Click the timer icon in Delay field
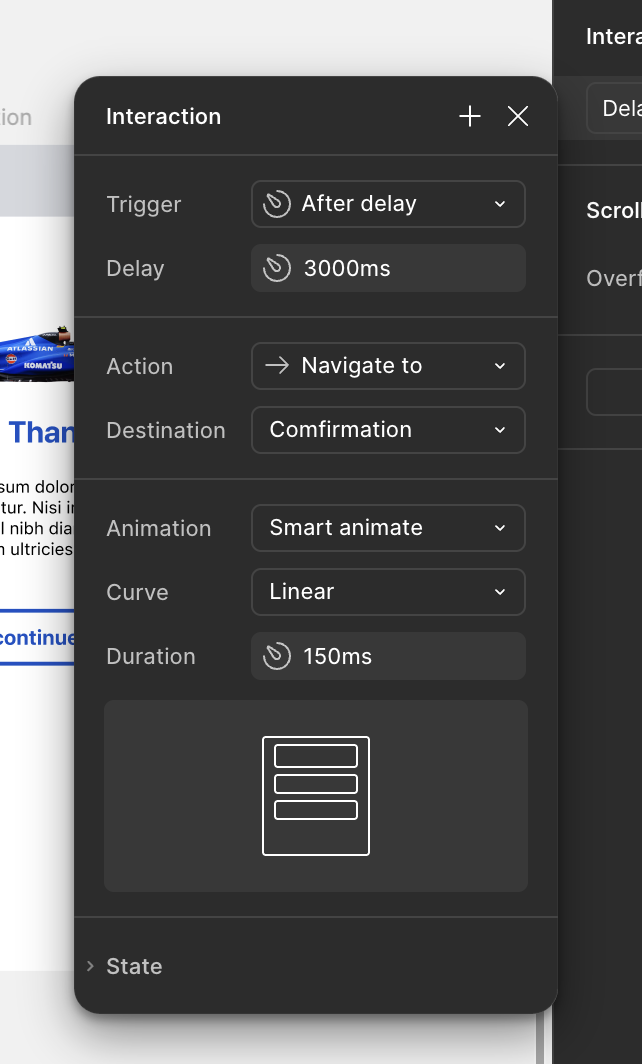This screenshot has width=642, height=1064. 277,268
